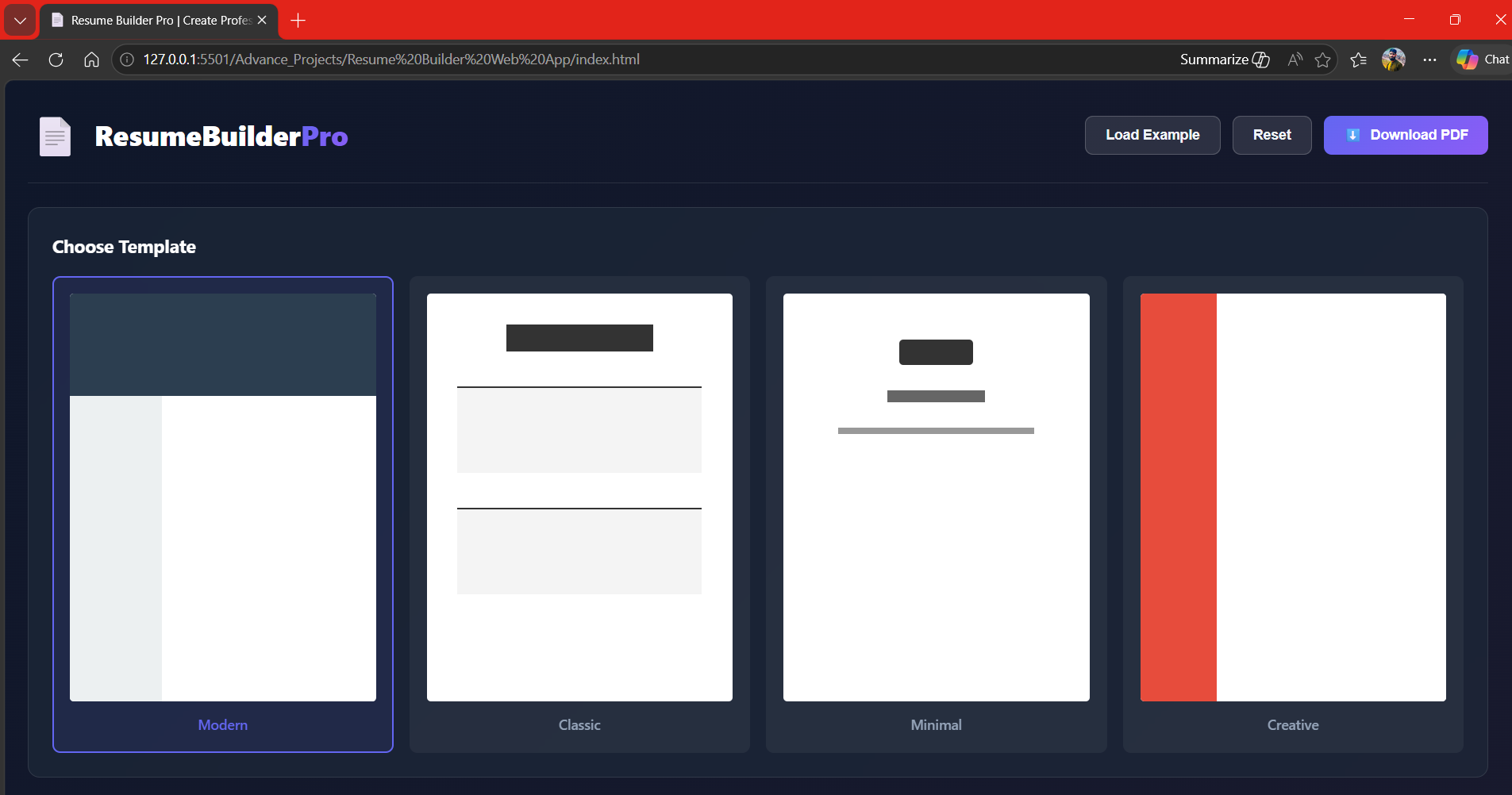This screenshot has height=795, width=1512.
Task: Click the Creative template label
Action: pyautogui.click(x=1293, y=725)
